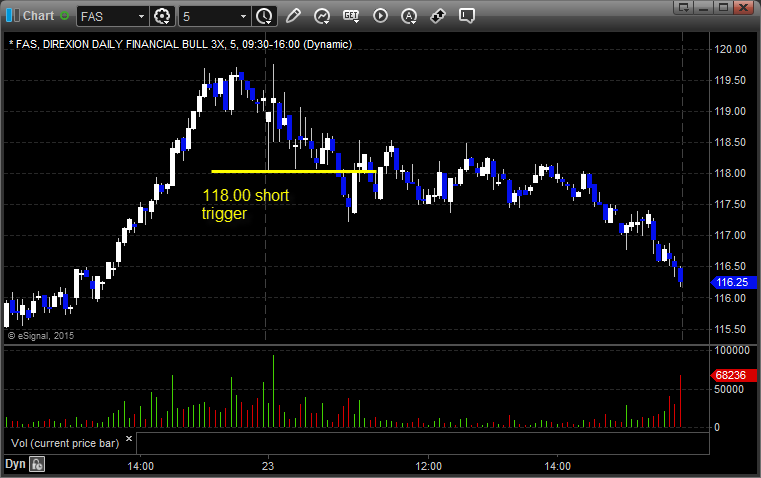Close the Vol current price bar panel
Image resolution: width=761 pixels, height=478 pixels.
point(129,439)
